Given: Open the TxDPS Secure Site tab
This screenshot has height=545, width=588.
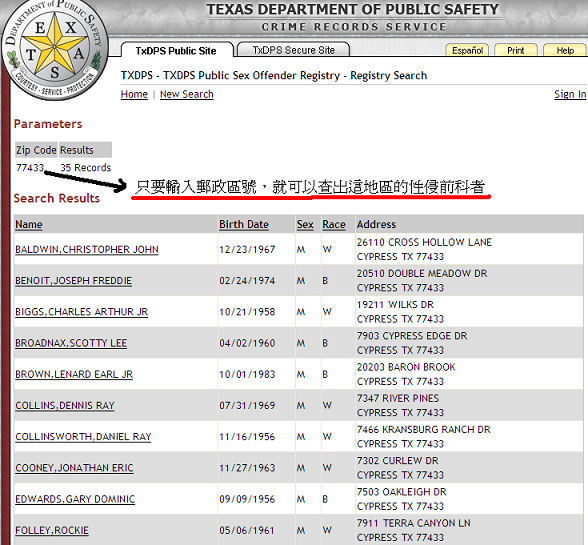Looking at the screenshot, I should click(x=294, y=50).
